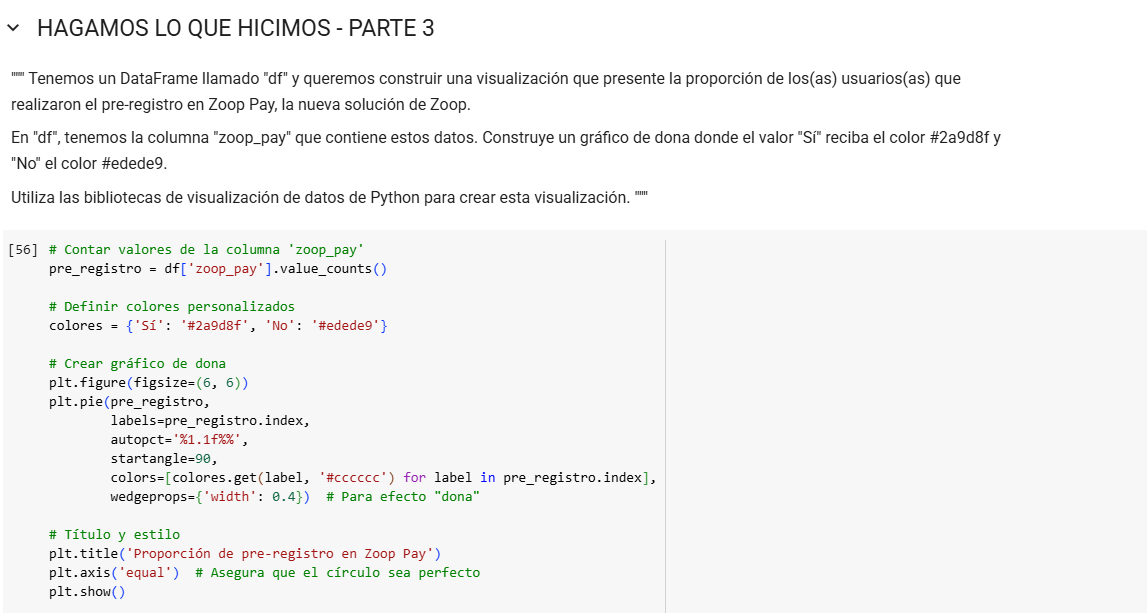Click the comment '# Título y estilo'
1147x613 pixels.
pyautogui.click(x=114, y=535)
